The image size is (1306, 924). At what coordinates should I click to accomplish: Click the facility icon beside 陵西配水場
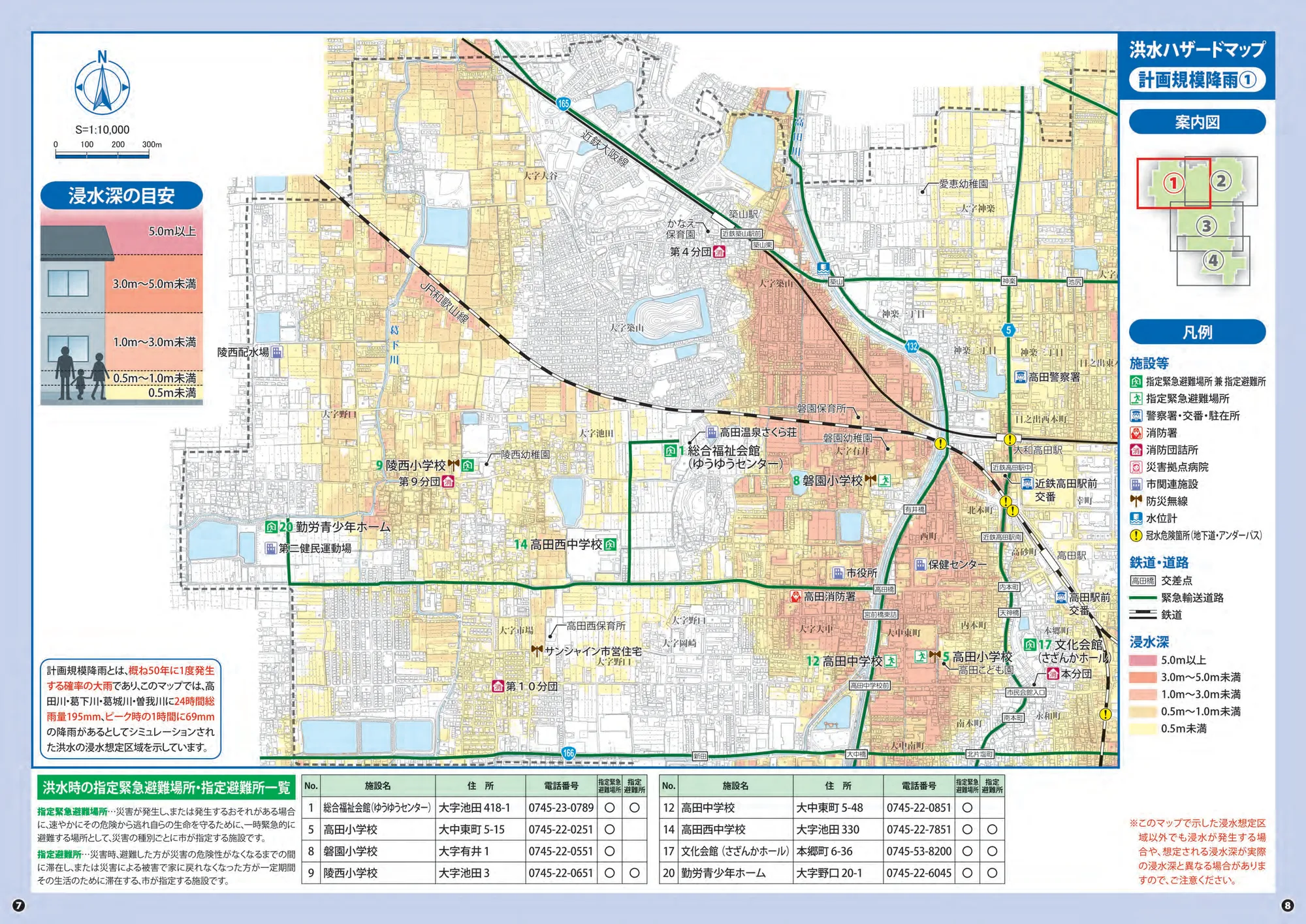coord(277,353)
